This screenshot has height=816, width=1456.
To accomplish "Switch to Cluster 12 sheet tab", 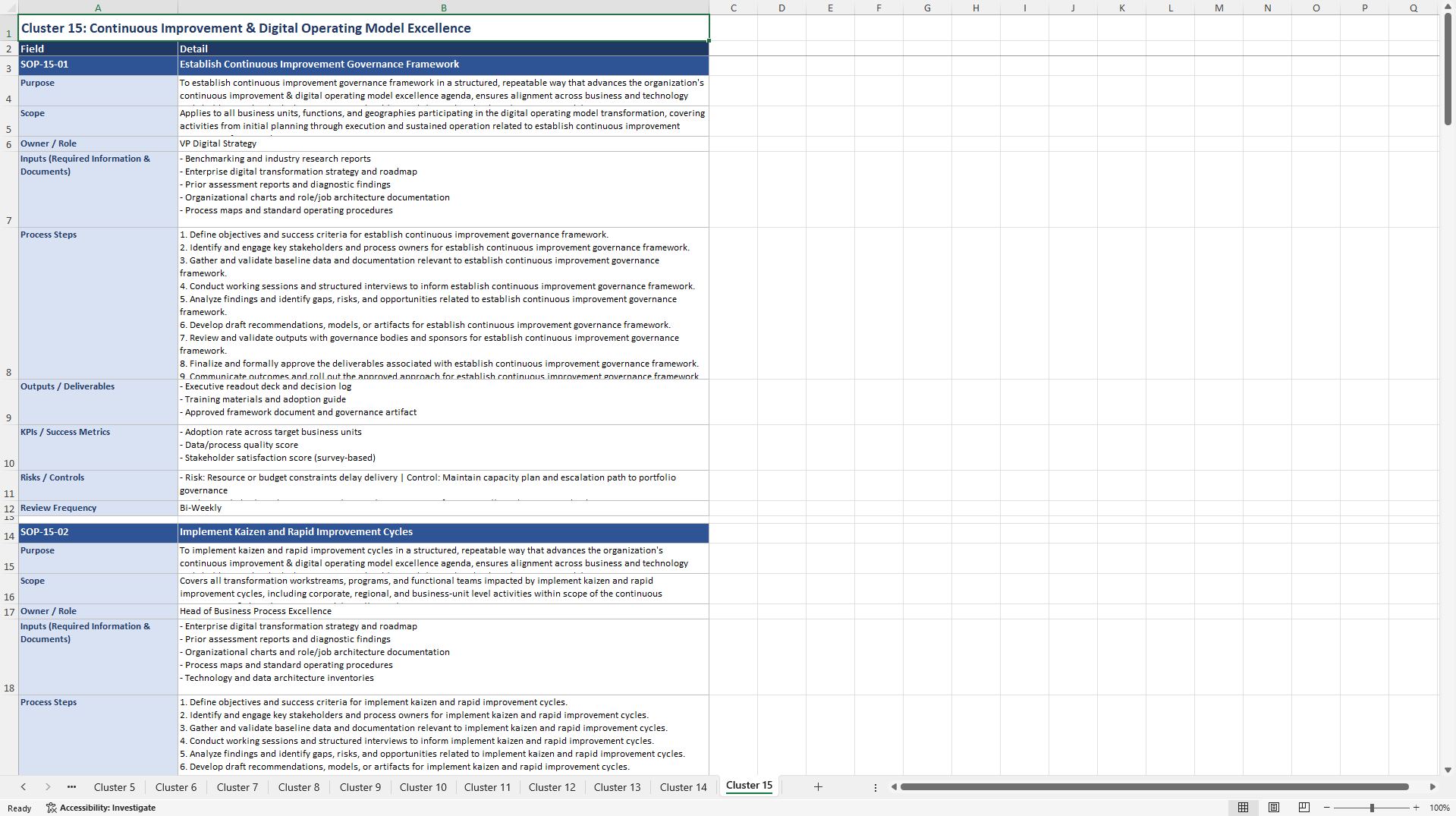I will click(x=552, y=787).
